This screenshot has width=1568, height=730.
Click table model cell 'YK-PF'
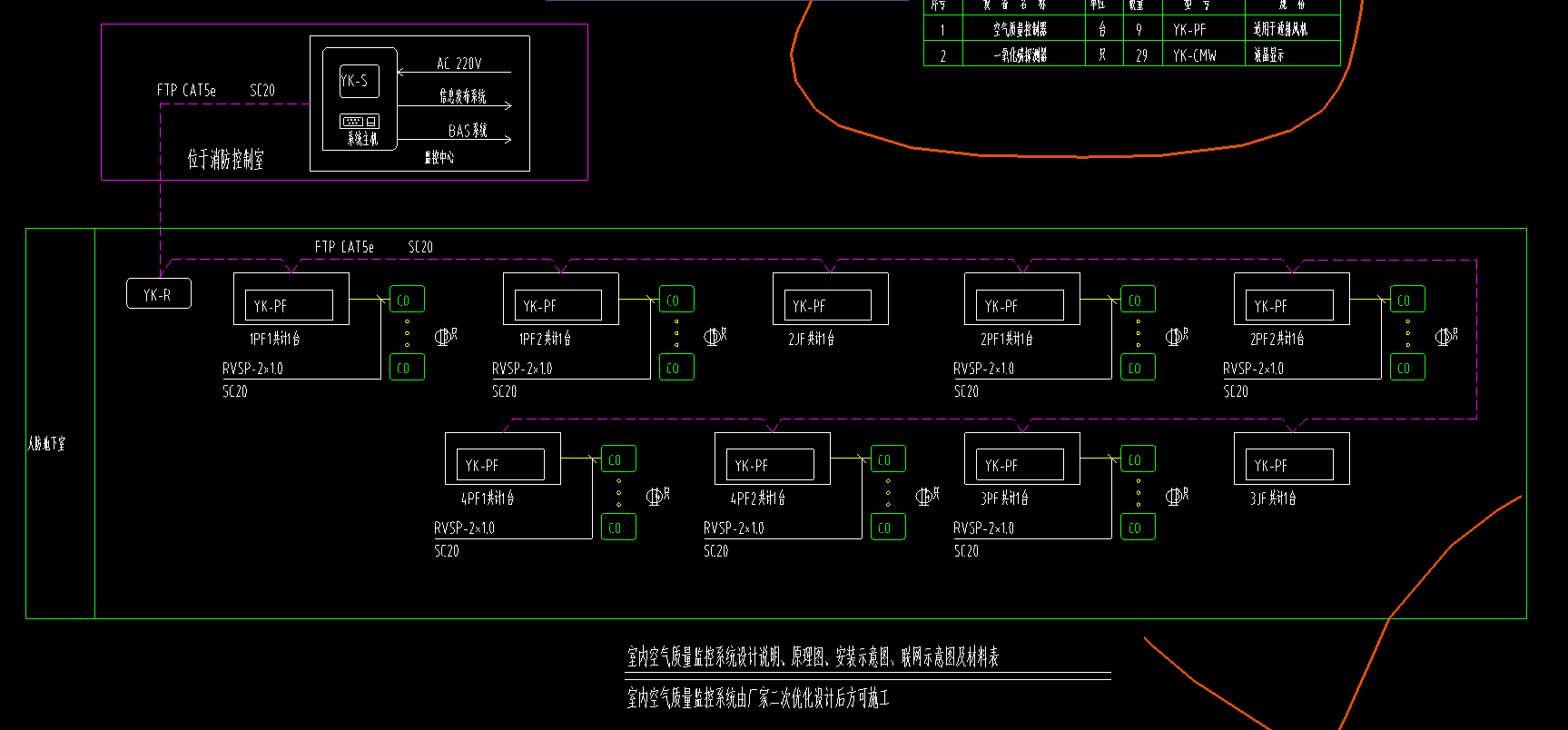[1189, 30]
